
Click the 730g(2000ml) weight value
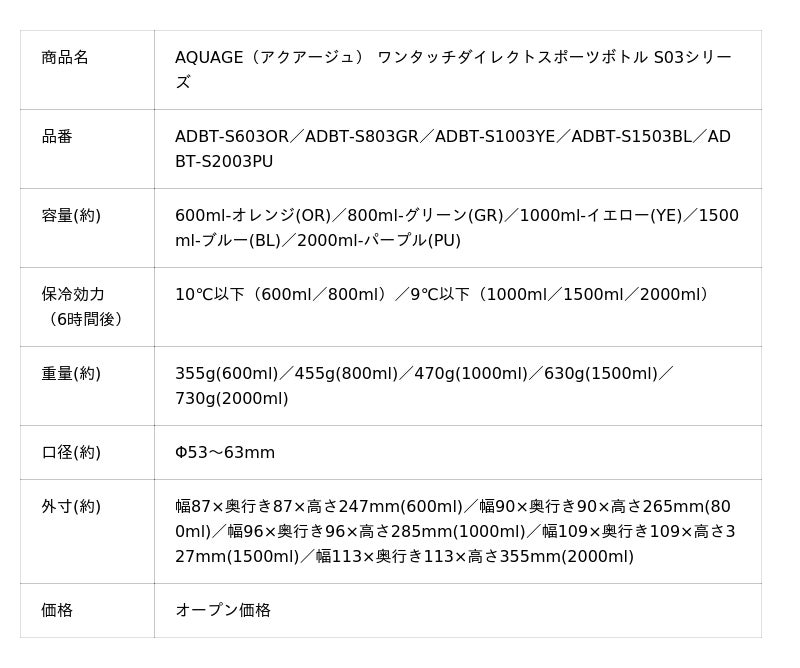tap(232, 399)
